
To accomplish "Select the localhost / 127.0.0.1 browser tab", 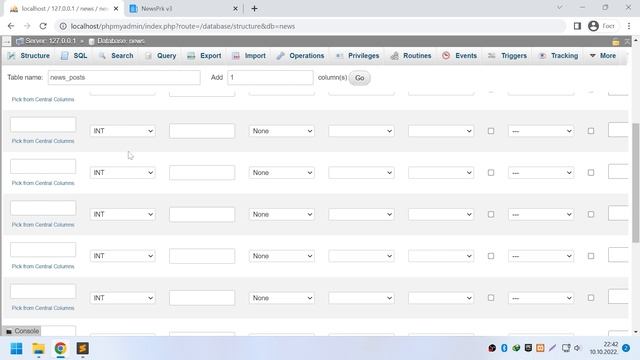I will click(x=64, y=9).
